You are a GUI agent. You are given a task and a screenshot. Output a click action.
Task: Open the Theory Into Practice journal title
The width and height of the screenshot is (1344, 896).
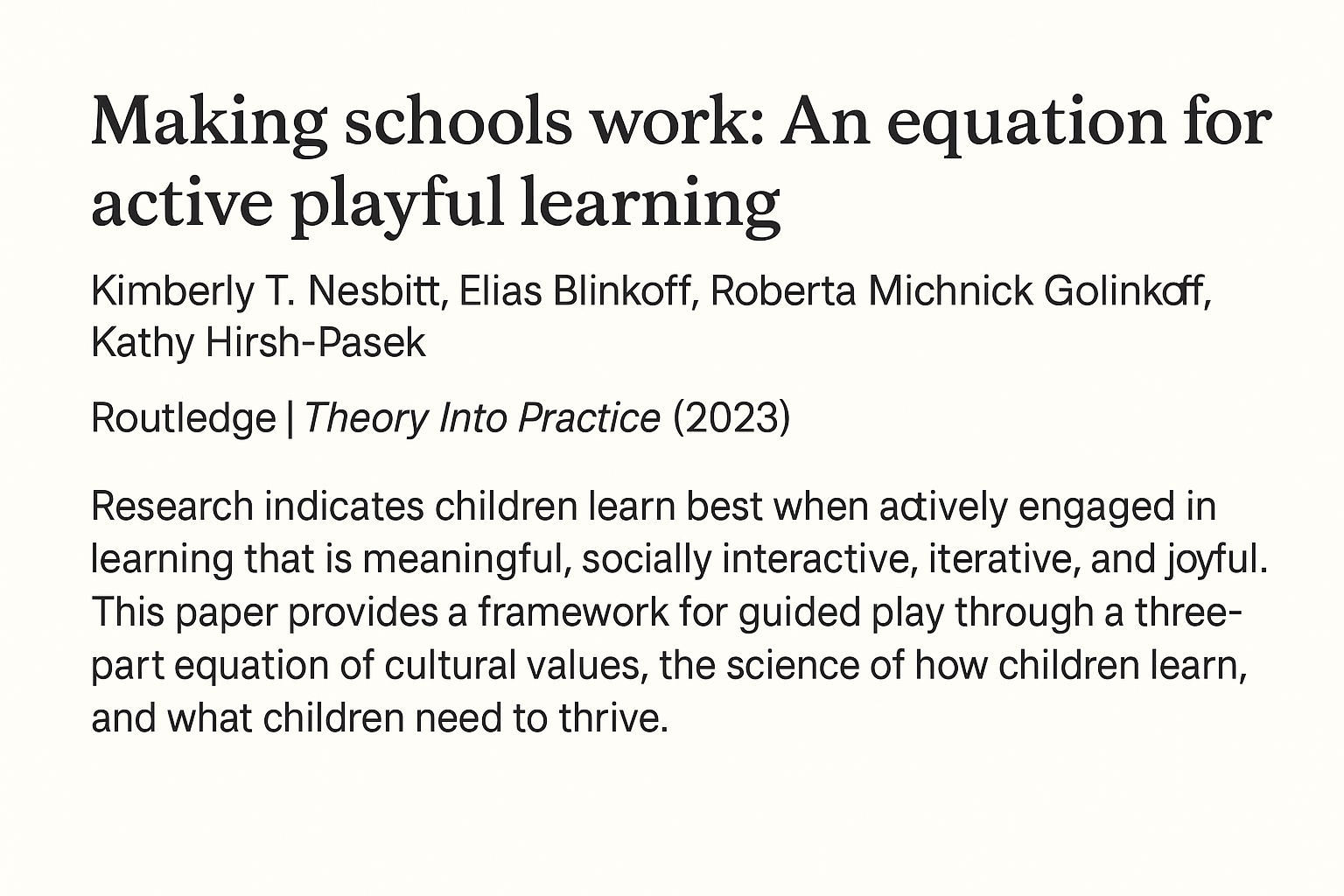tap(482, 418)
